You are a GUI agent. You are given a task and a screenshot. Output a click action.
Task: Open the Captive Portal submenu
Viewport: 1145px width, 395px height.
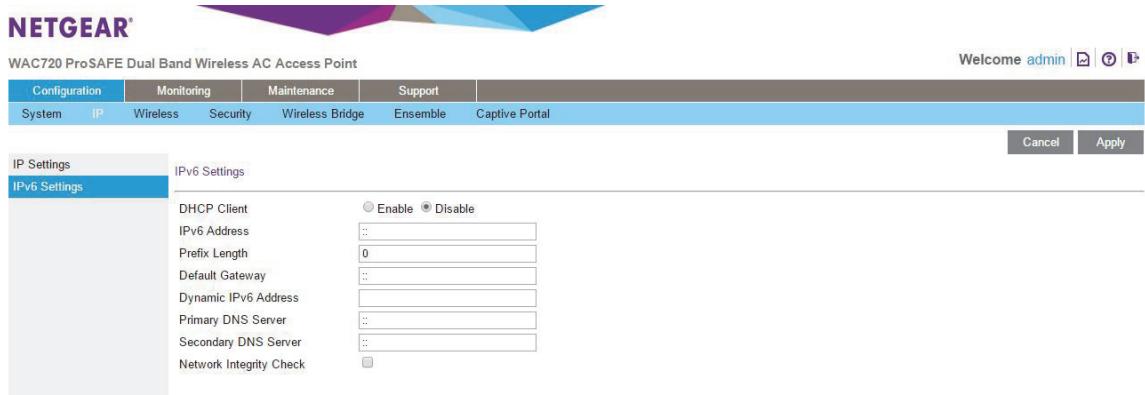tap(513, 114)
